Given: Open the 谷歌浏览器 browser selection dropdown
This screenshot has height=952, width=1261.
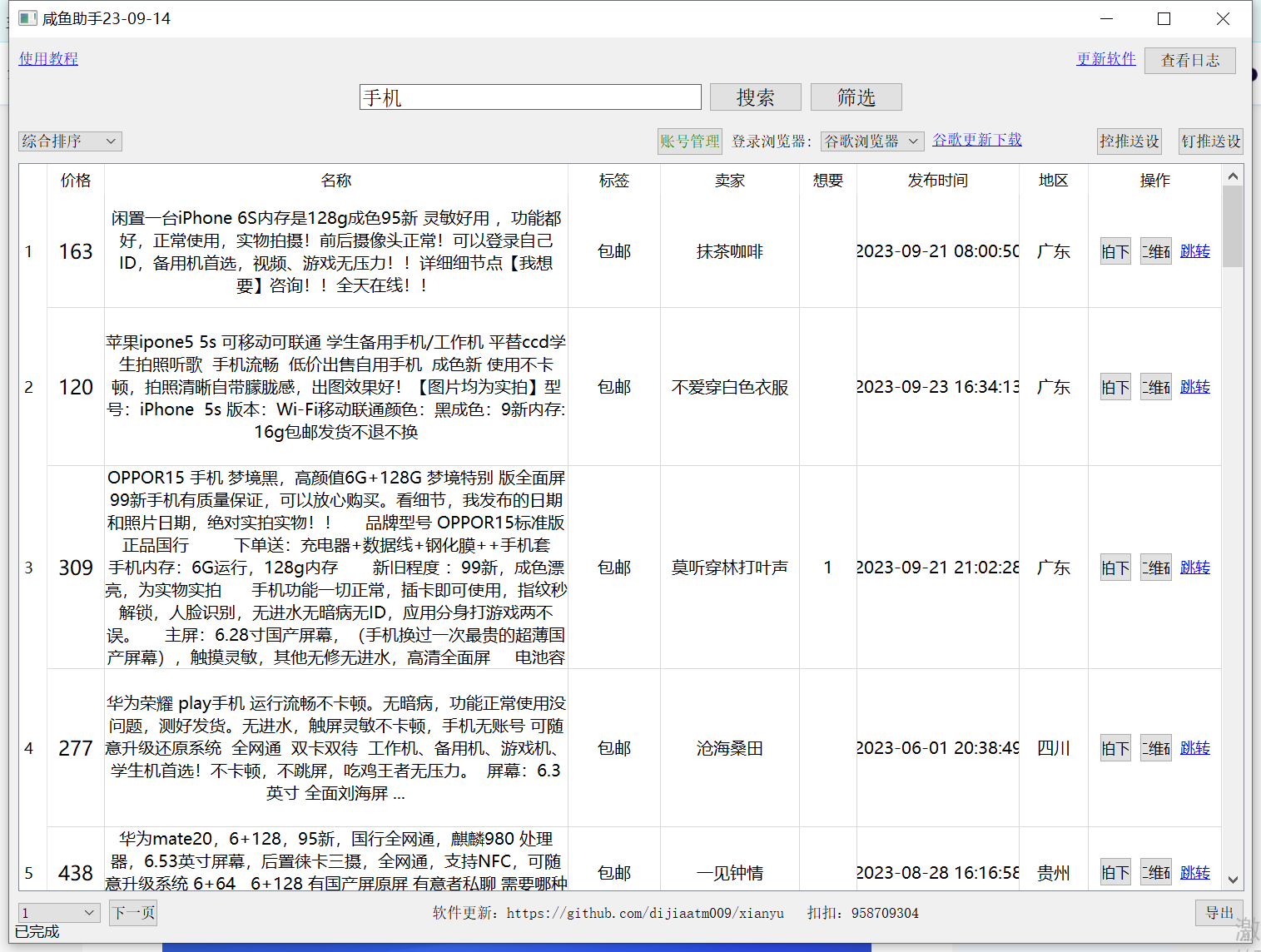Looking at the screenshot, I should [871, 141].
